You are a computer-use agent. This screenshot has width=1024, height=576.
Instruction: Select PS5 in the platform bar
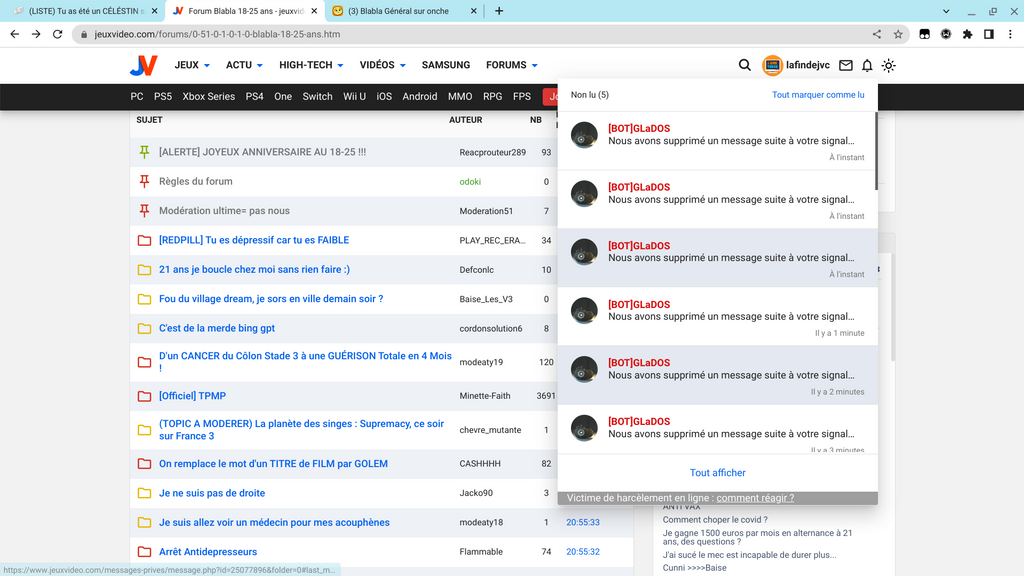tap(163, 97)
